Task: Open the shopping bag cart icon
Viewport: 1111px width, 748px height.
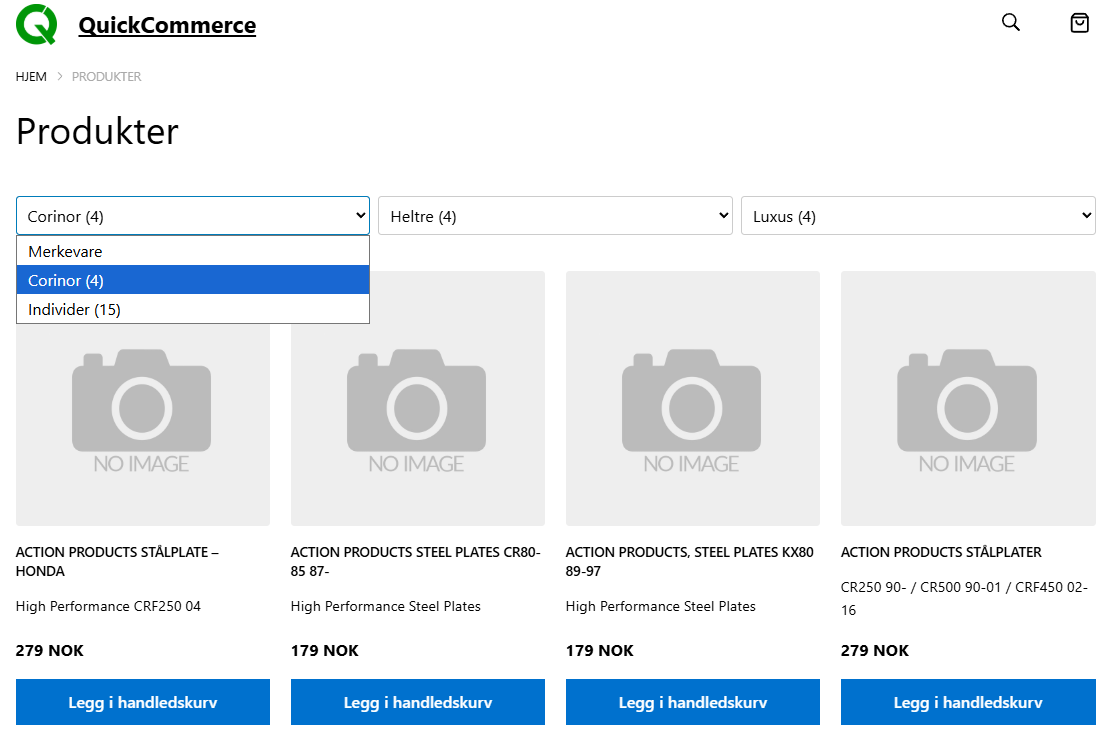Action: pyautogui.click(x=1079, y=23)
